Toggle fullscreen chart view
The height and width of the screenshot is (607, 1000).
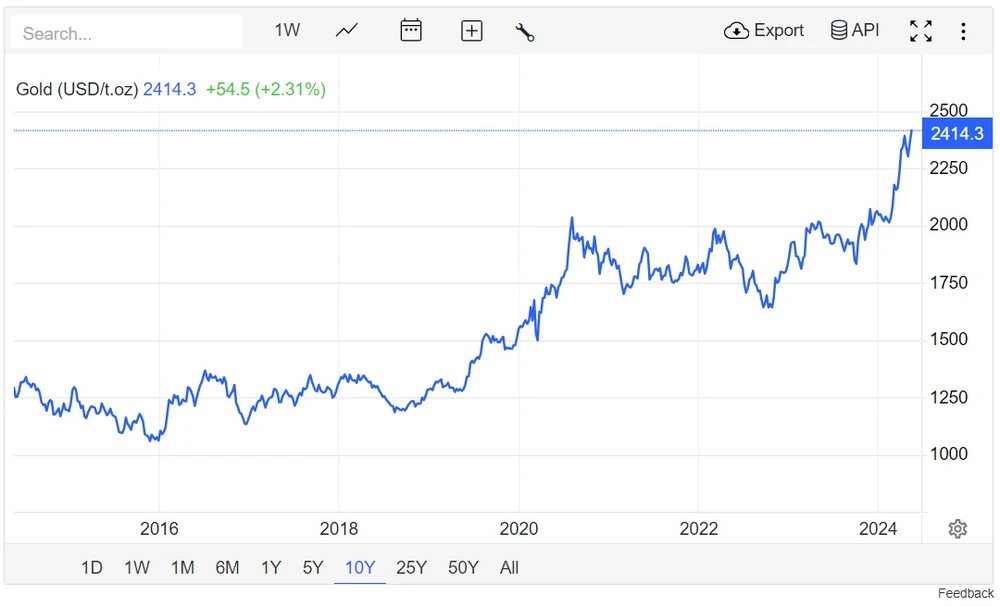click(920, 31)
